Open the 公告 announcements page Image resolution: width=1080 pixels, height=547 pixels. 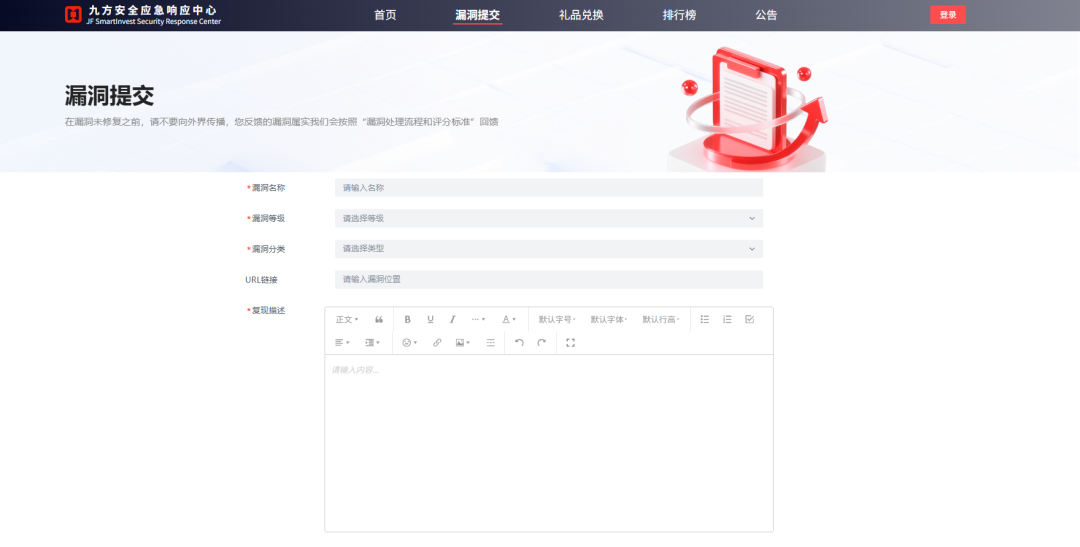point(766,15)
